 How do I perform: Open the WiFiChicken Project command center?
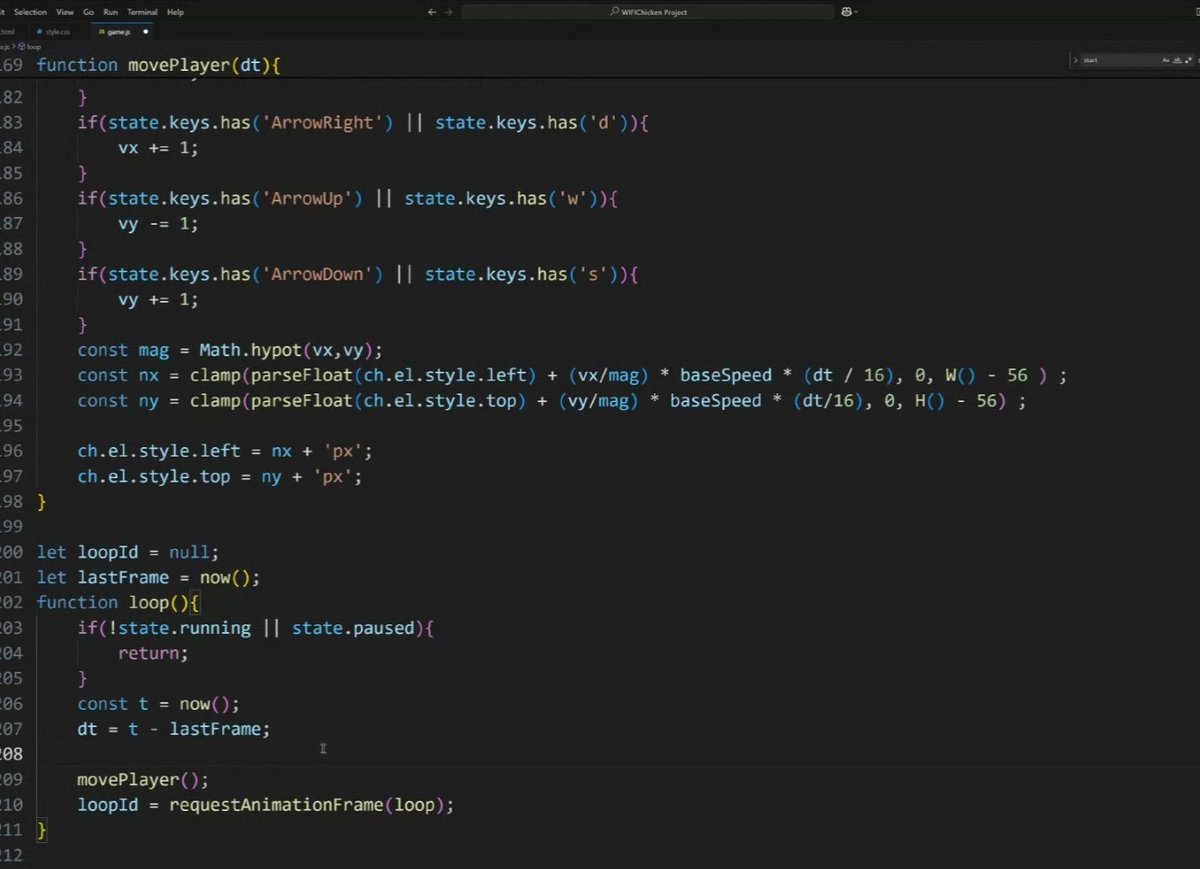(650, 11)
